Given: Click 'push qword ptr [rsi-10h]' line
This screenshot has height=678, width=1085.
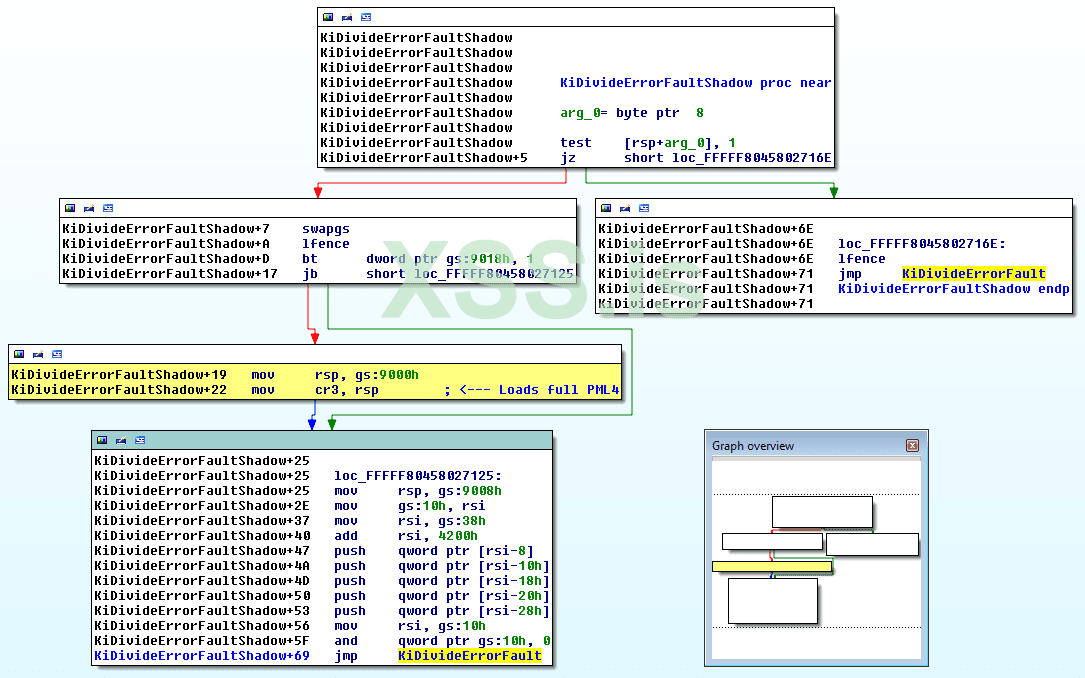Looking at the screenshot, I should (442, 566).
